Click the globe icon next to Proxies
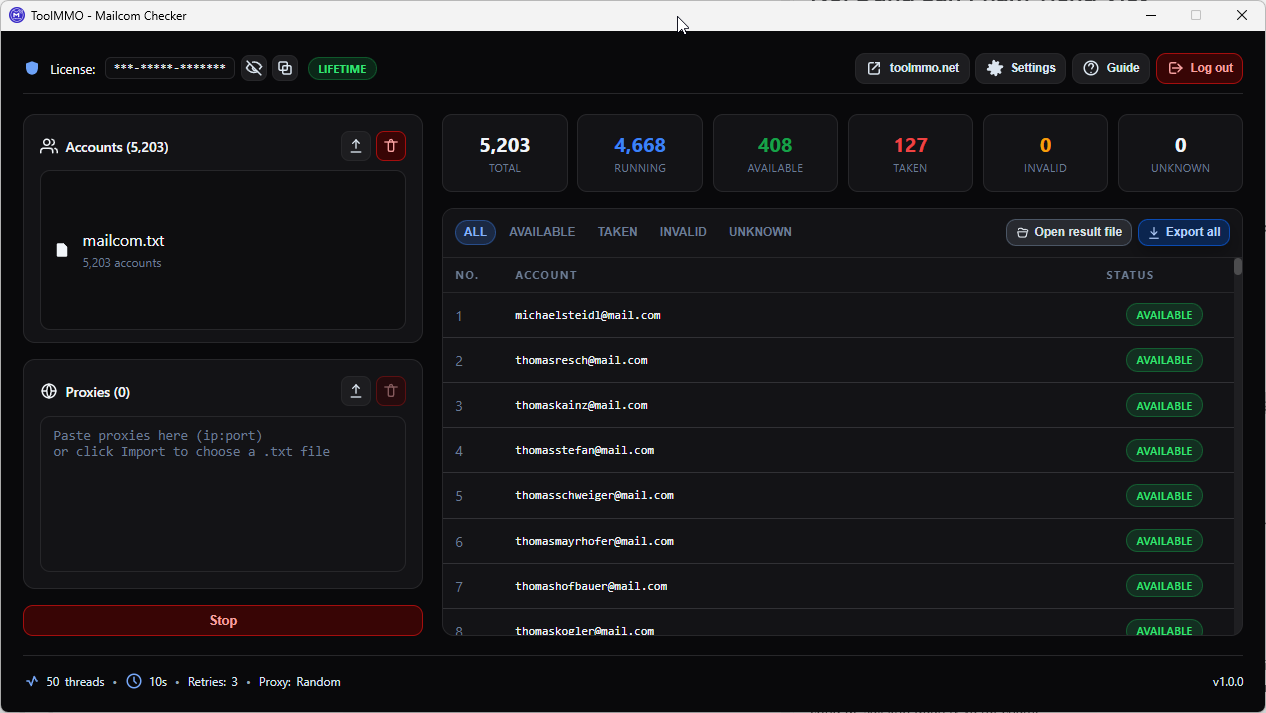This screenshot has width=1266, height=713. point(49,391)
